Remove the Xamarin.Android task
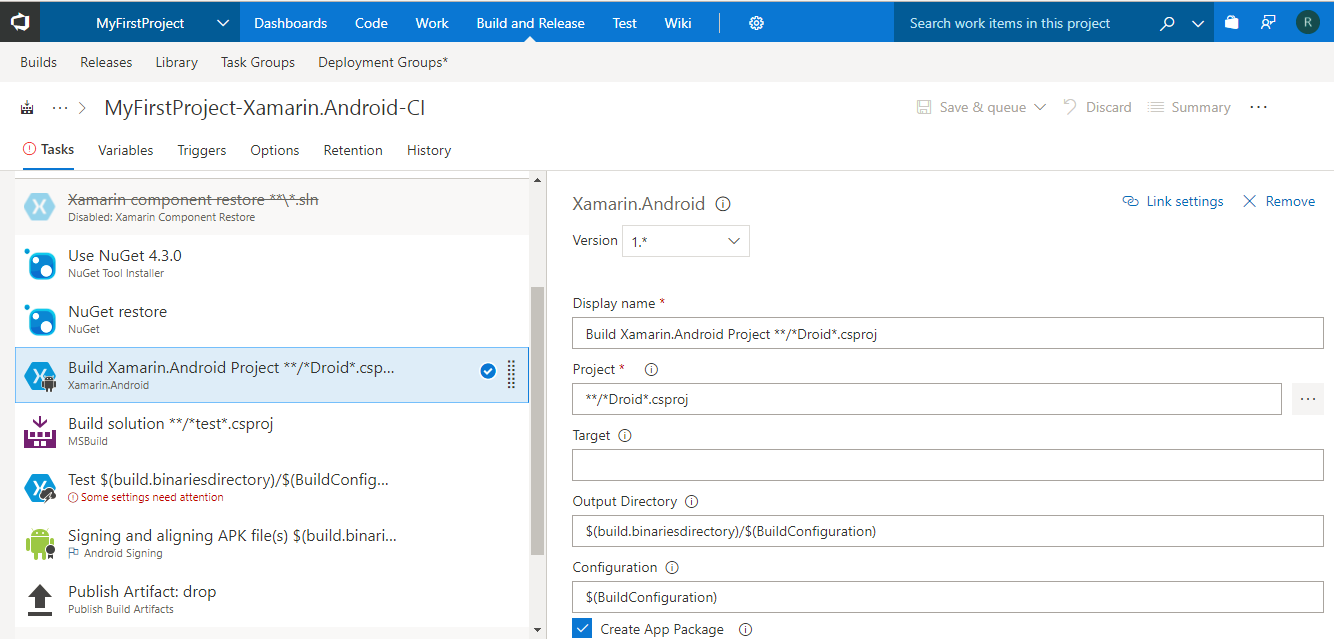This screenshot has width=1334, height=639. pyautogui.click(x=1279, y=201)
